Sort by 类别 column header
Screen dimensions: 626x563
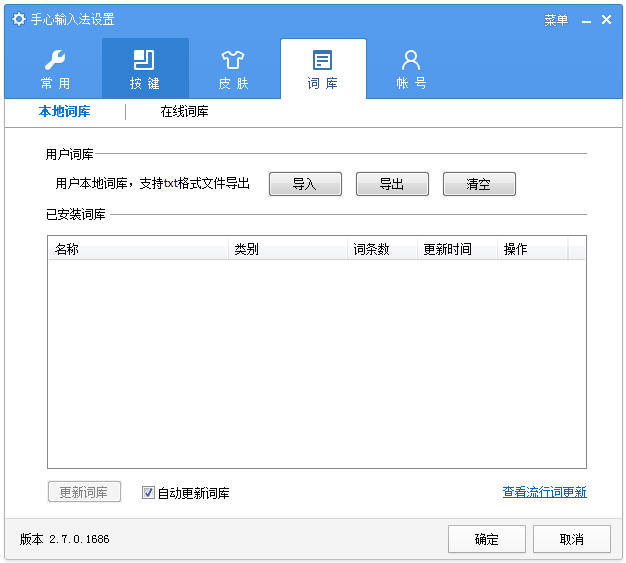pos(287,249)
